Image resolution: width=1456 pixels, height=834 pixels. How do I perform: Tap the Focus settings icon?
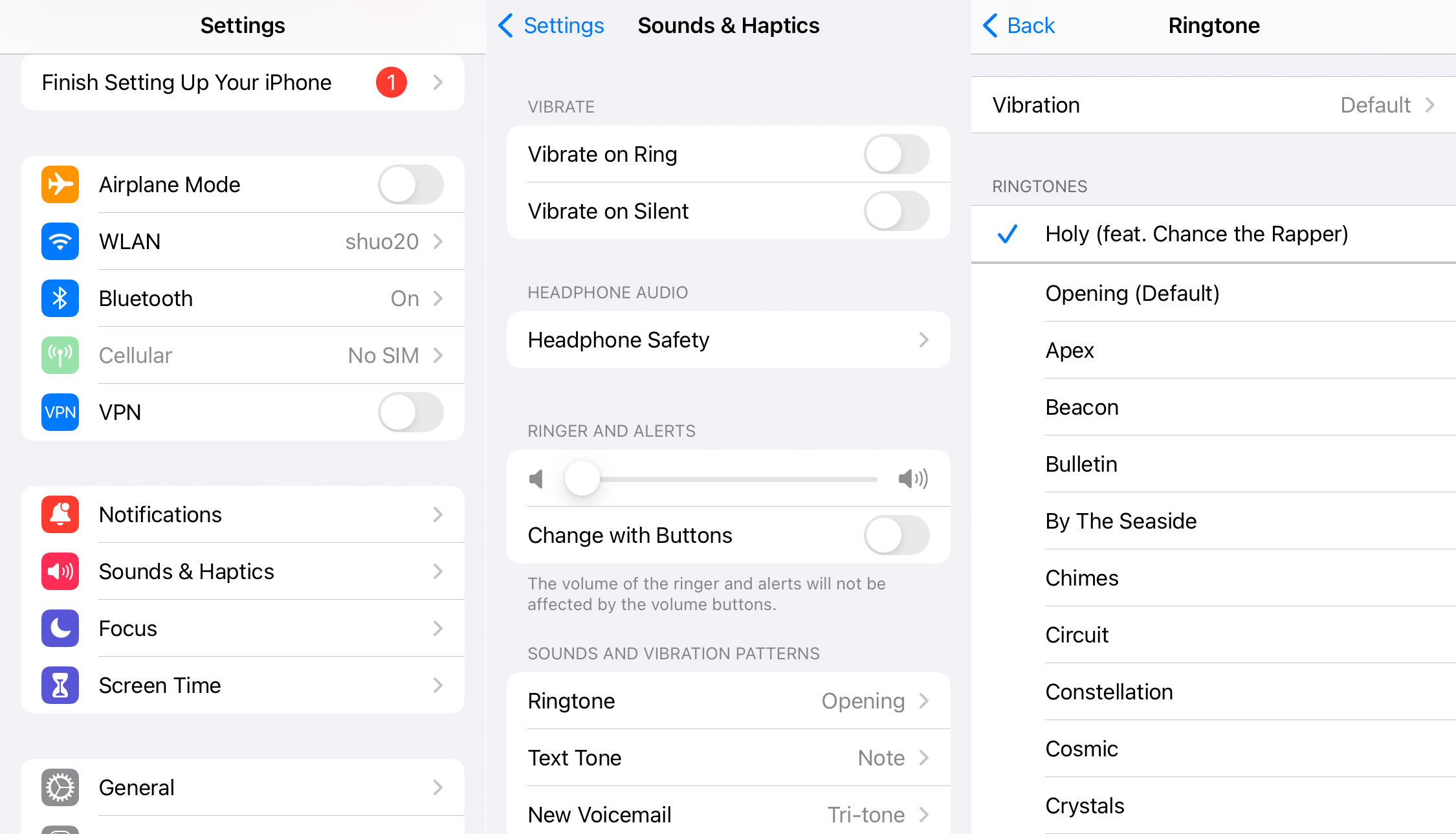click(x=58, y=628)
